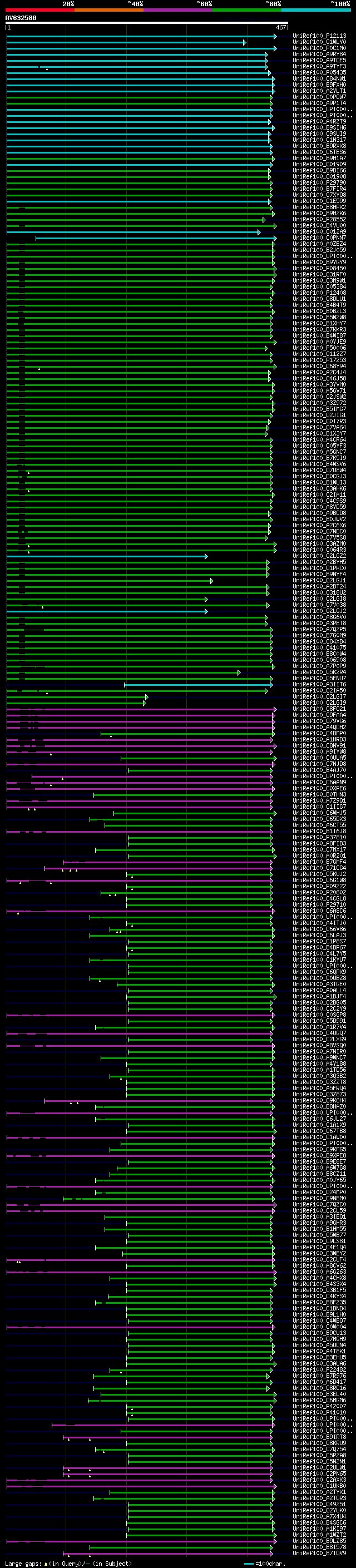Click the cyan alignment bar of UniRef100_P12113

[141, 37]
